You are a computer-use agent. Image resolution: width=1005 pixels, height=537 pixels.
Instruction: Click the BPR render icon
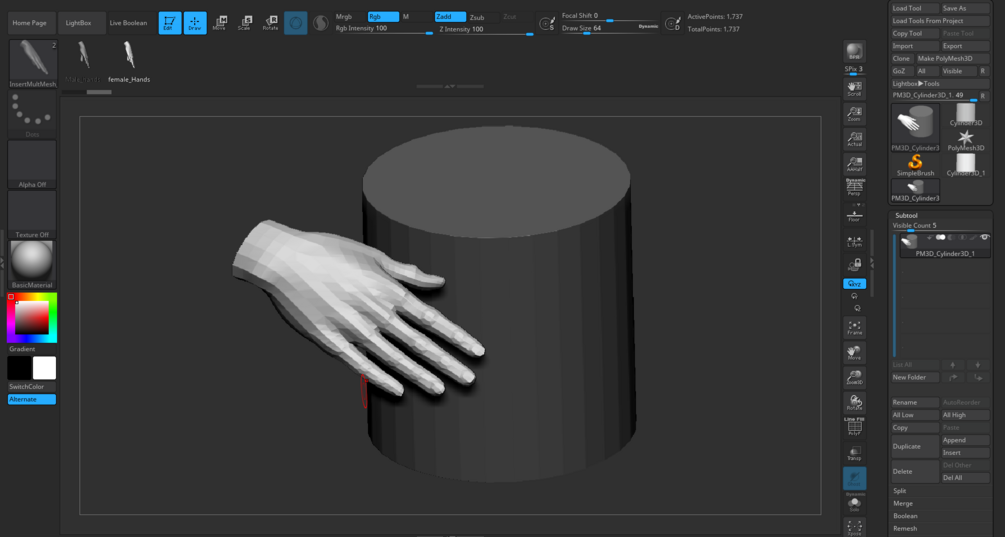click(854, 51)
